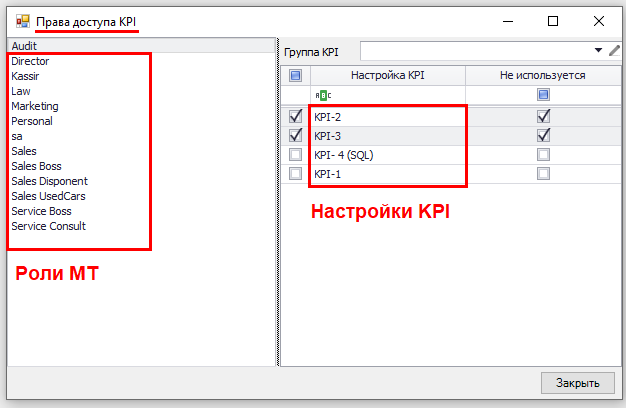626x408 pixels.
Task: Click filter checkbox icon under Не используется
Action: click(543, 95)
